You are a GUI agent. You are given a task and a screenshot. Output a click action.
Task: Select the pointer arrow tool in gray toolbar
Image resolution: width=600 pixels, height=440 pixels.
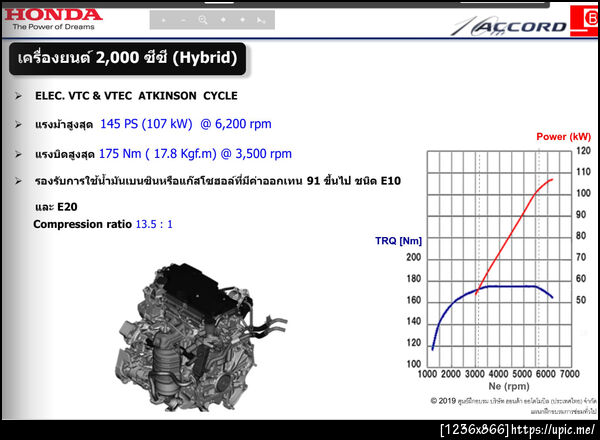point(261,20)
